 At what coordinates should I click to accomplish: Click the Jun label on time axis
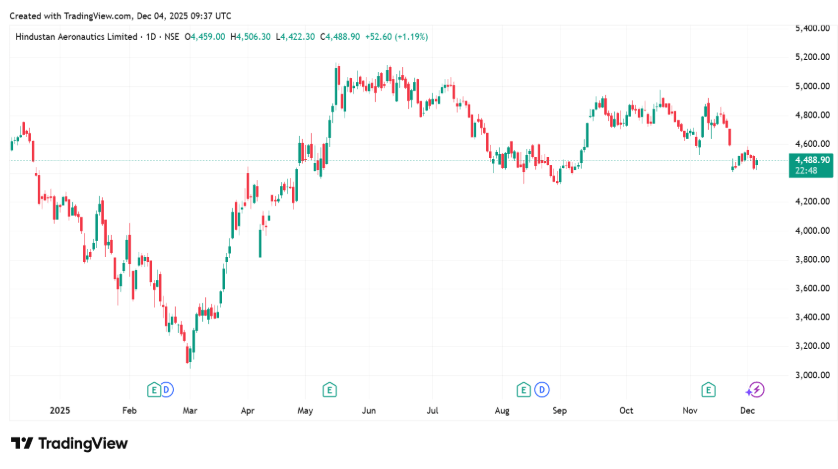click(369, 411)
